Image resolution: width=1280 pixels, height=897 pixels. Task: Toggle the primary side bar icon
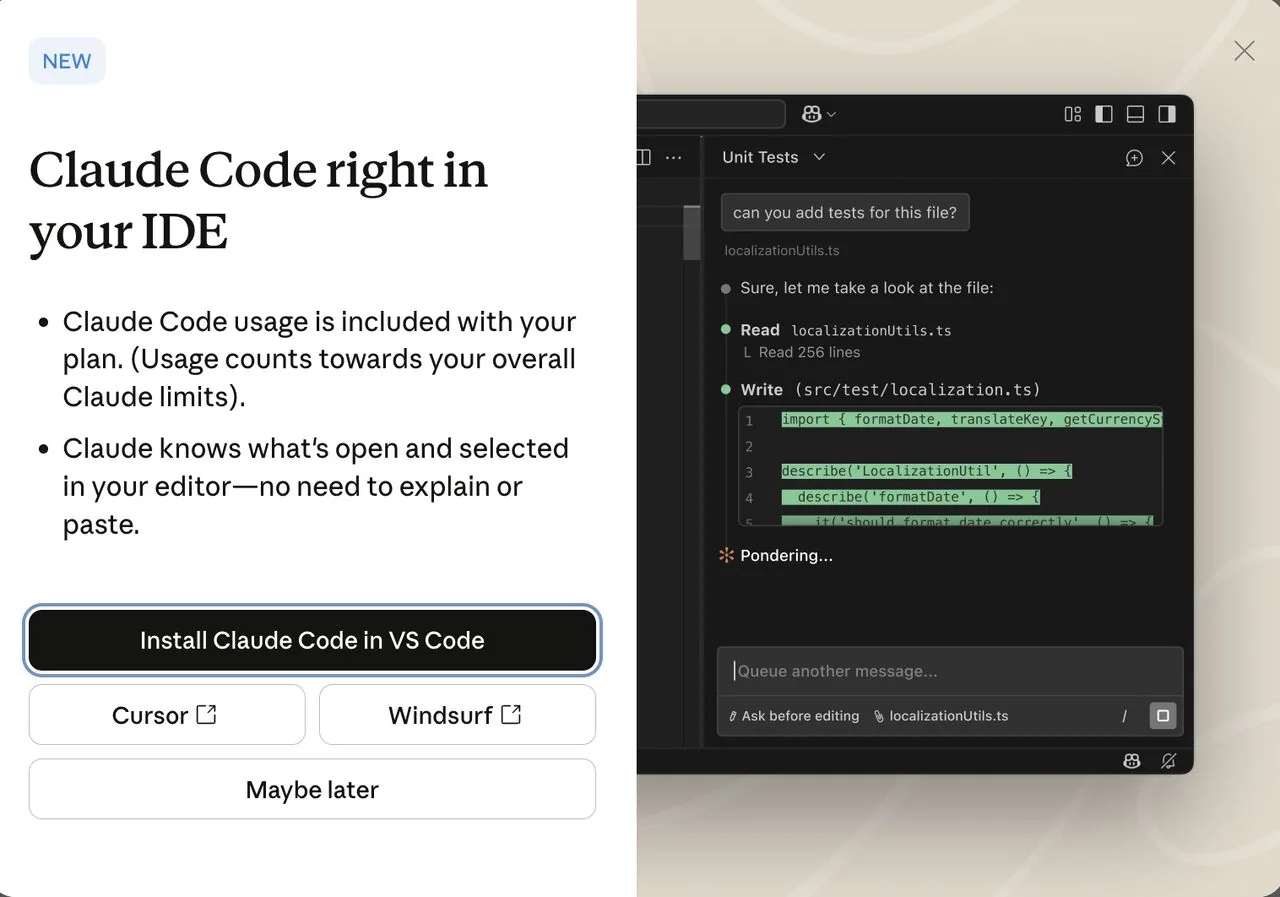1104,114
